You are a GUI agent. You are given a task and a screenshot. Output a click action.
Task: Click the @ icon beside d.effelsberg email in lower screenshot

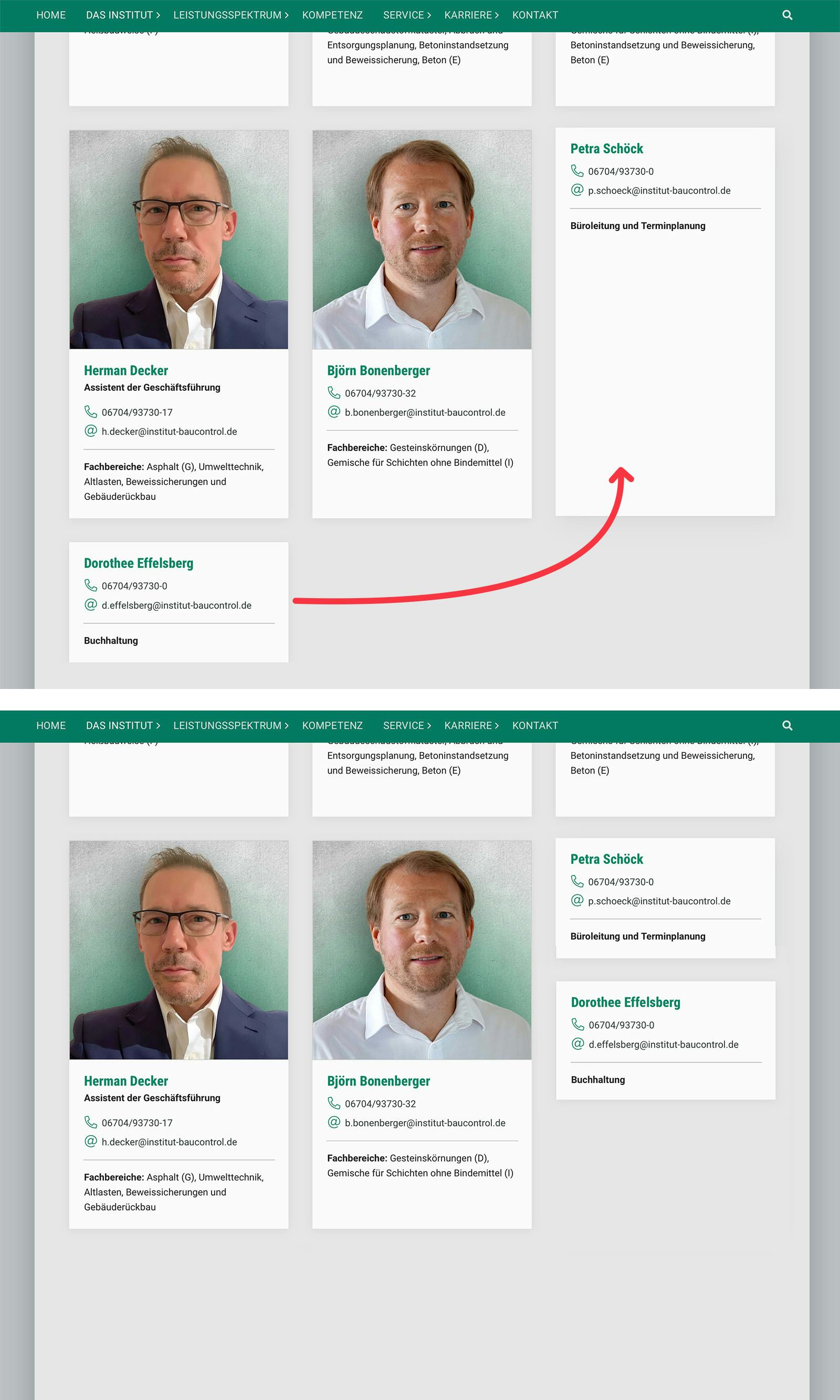pyautogui.click(x=577, y=1043)
